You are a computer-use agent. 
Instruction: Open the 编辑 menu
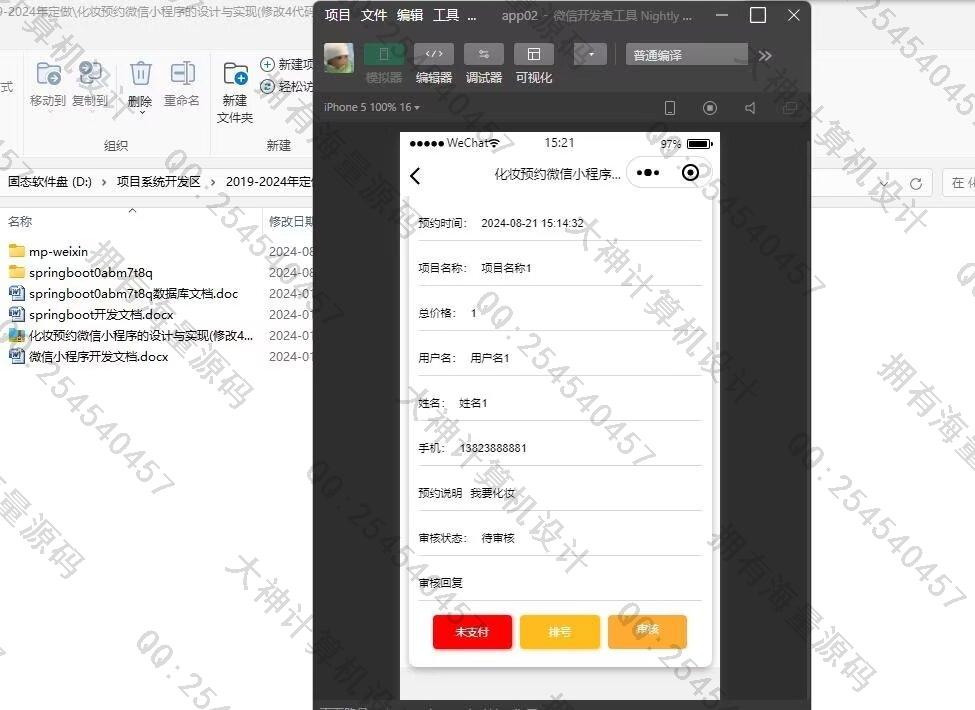(x=410, y=16)
